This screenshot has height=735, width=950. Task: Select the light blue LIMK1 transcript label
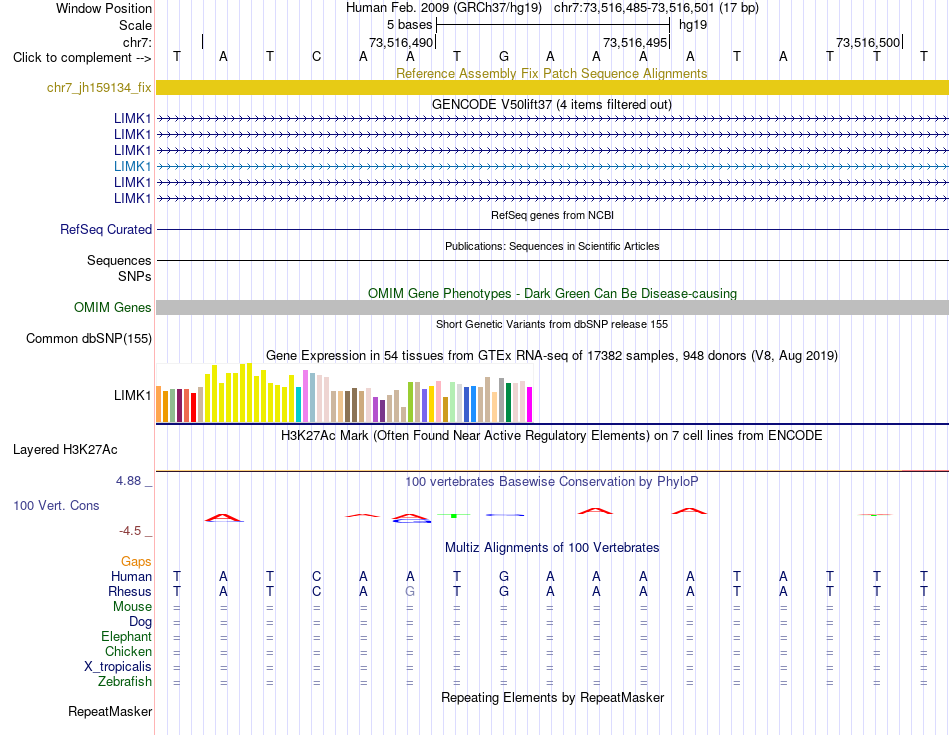coord(132,167)
